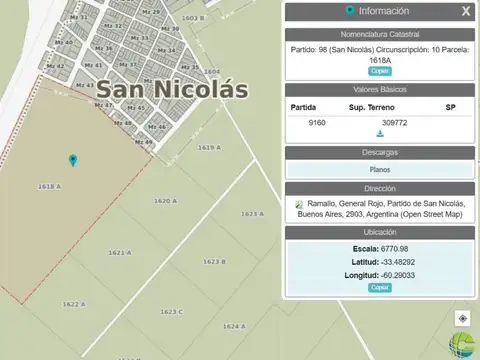Viewport: 480px width, 360px height.
Task: Copy the Nomenclatura Catastral text
Action: coord(380,71)
